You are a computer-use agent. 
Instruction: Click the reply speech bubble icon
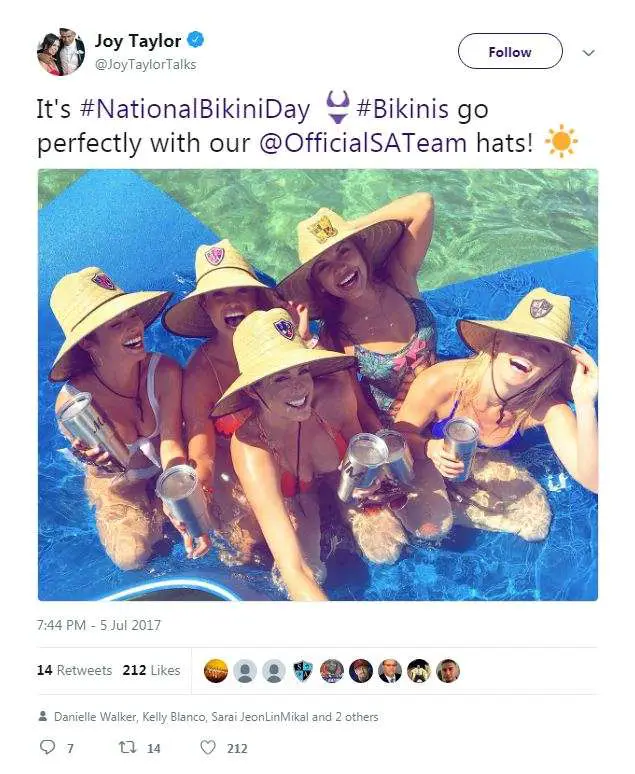47,747
